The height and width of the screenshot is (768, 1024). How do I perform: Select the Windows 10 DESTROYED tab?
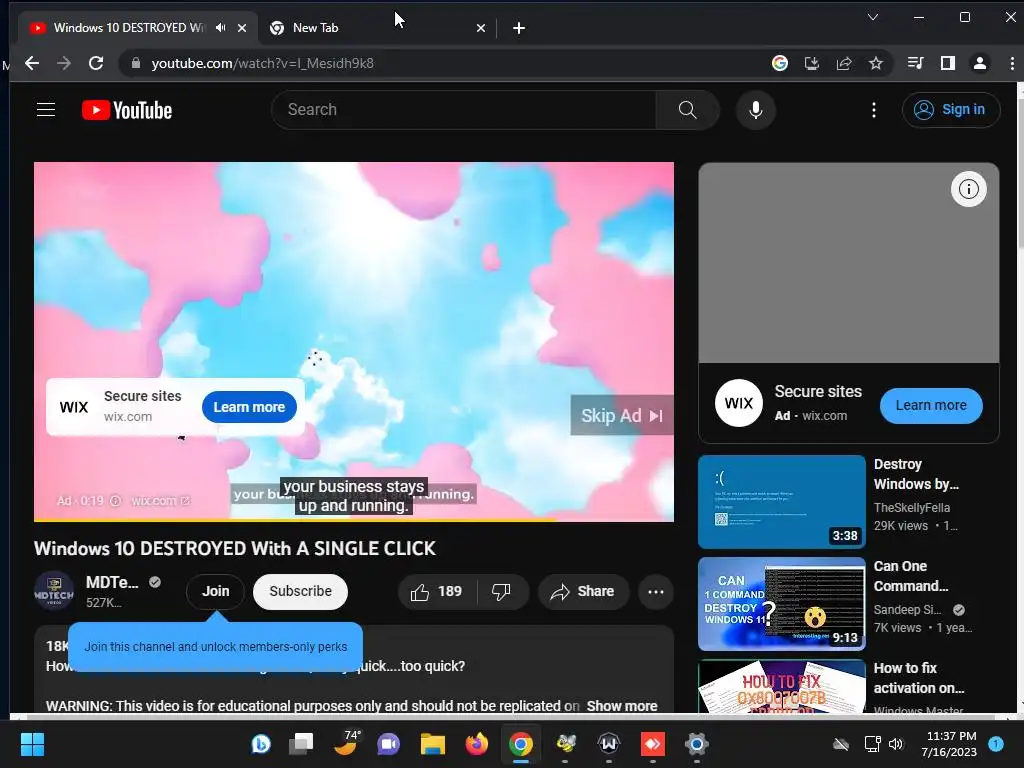[x=129, y=27]
